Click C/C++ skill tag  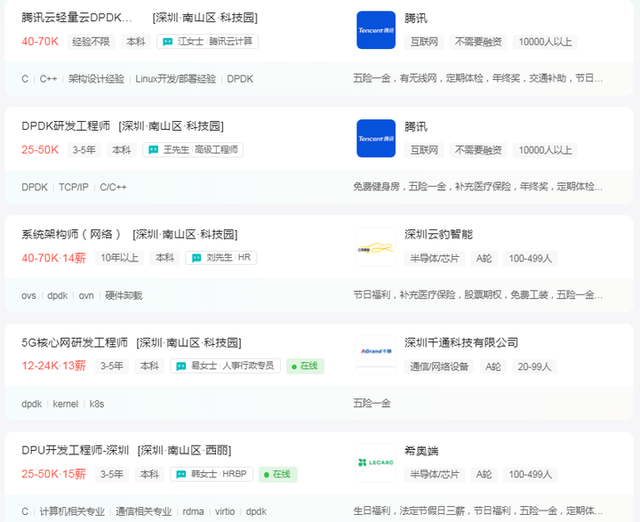(113, 187)
